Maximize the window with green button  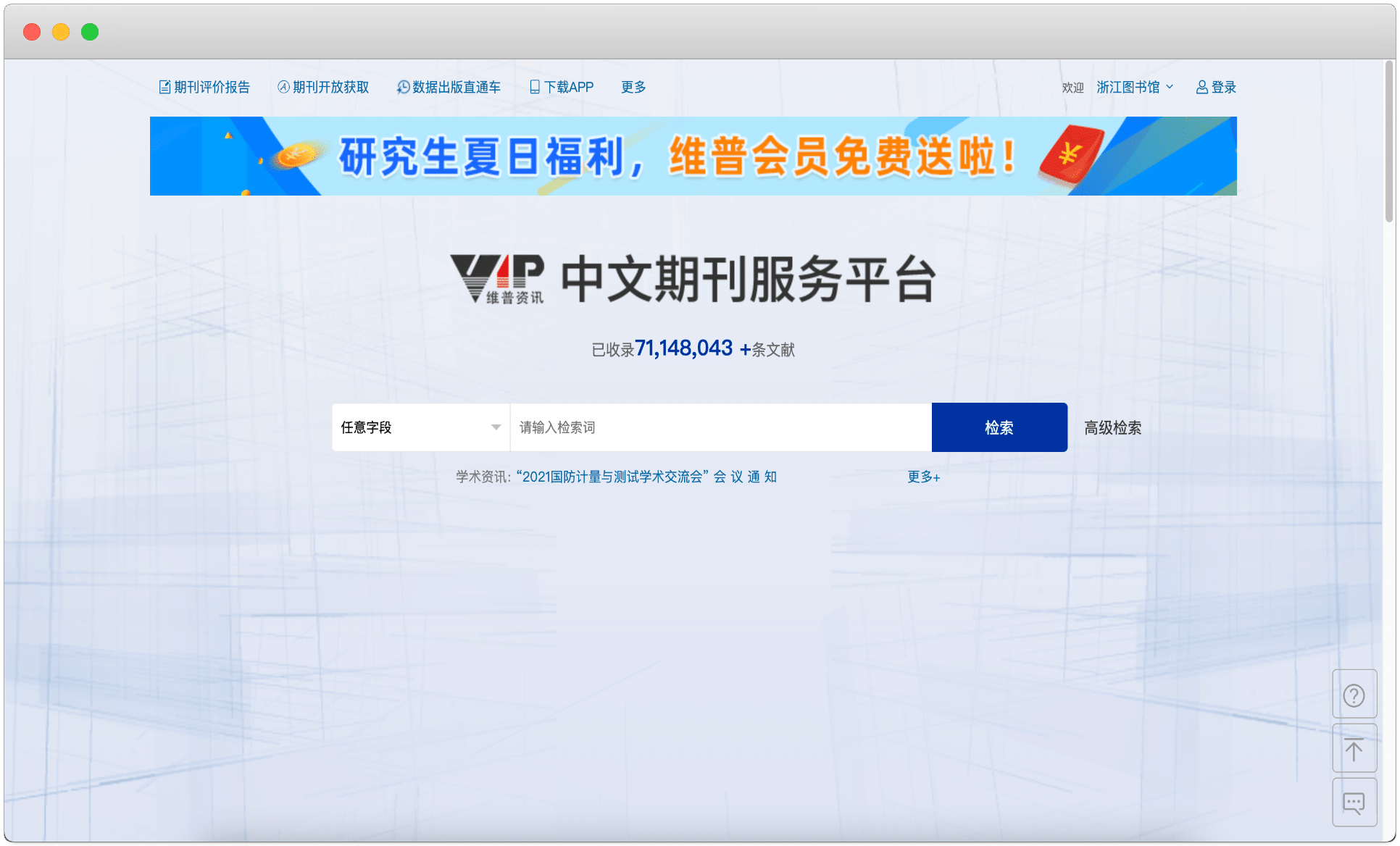coord(90,32)
